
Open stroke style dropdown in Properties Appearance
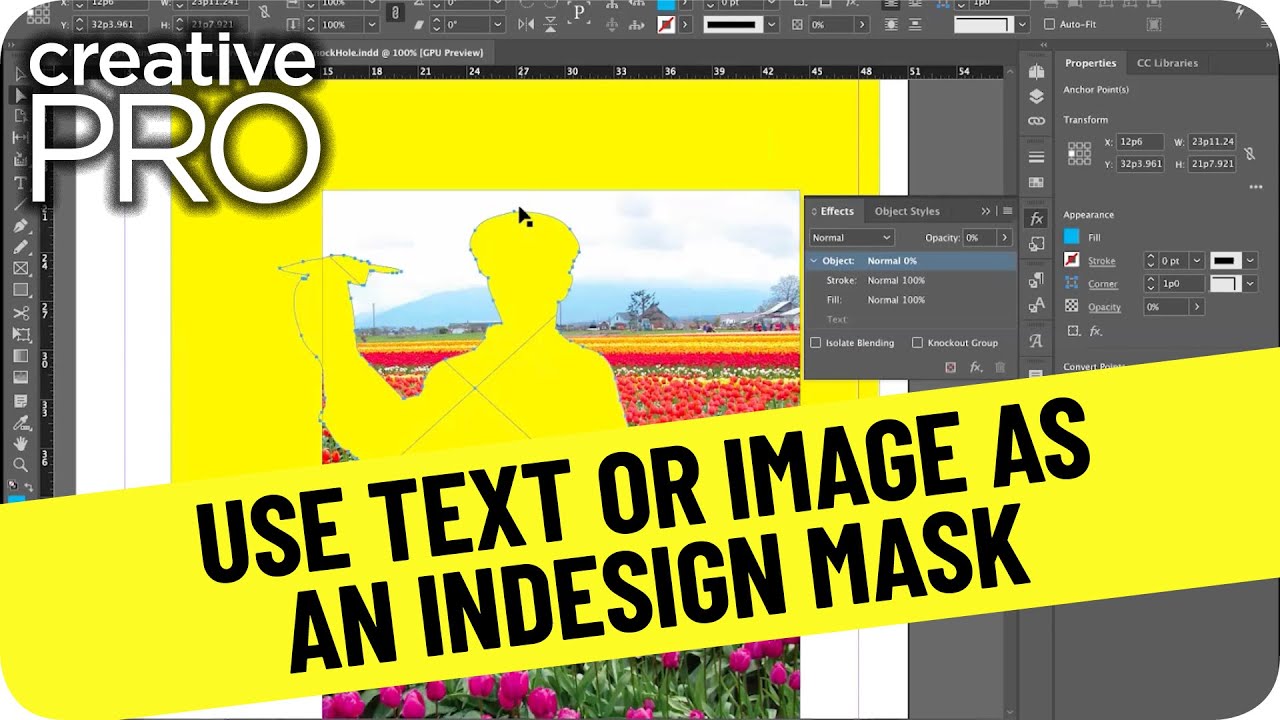click(x=1251, y=261)
